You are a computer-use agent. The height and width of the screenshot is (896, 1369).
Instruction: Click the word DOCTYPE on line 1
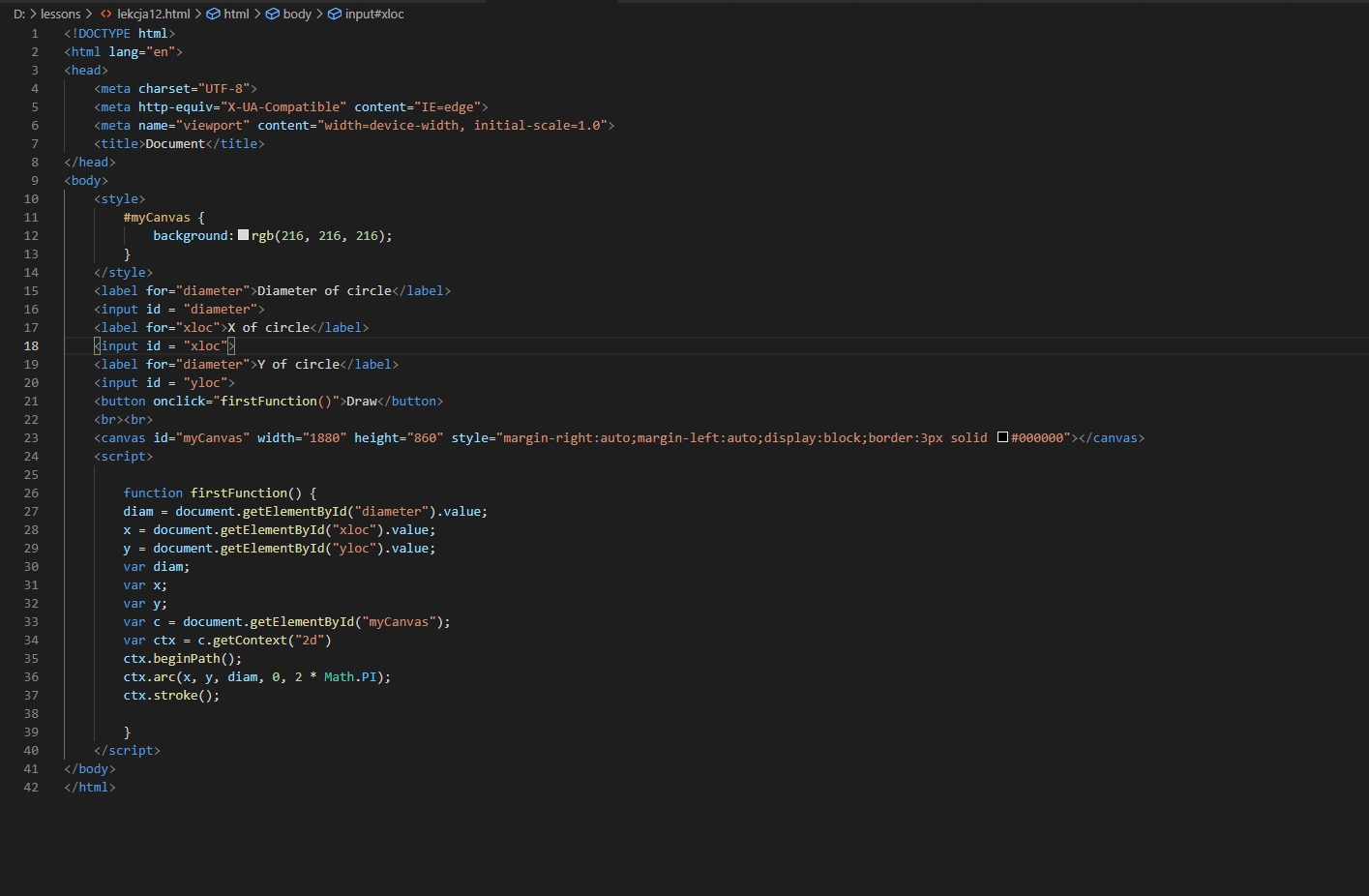click(x=104, y=34)
